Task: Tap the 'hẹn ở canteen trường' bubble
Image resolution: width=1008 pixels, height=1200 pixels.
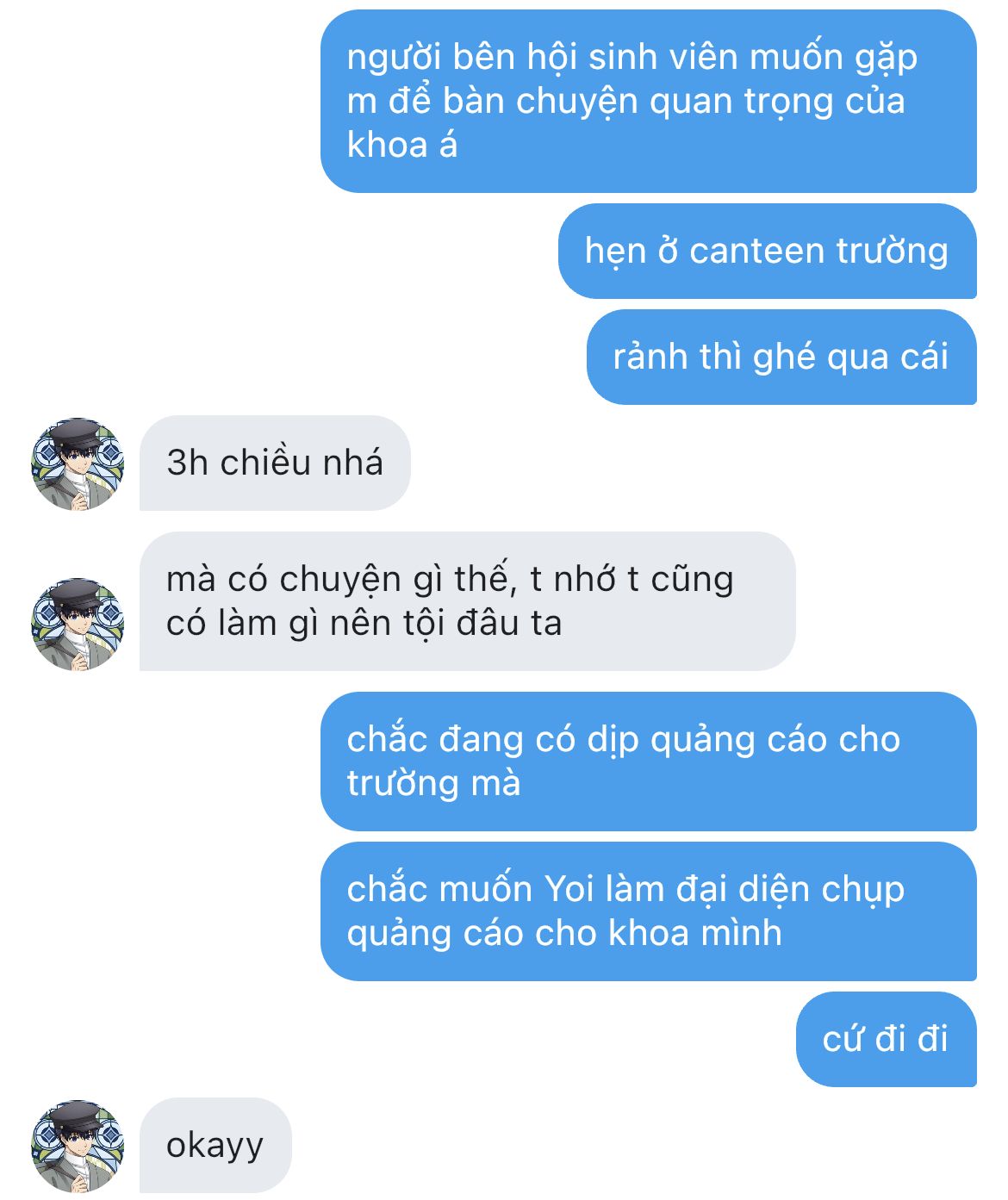Action: tap(767, 251)
